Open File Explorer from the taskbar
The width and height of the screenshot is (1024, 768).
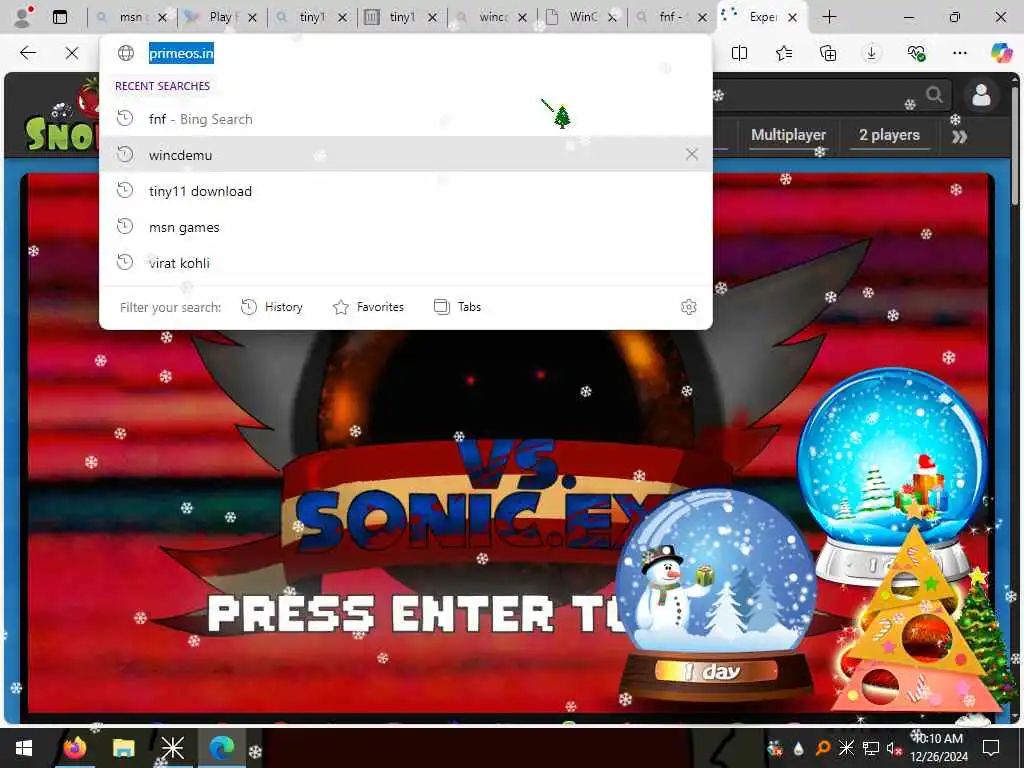[x=123, y=748]
